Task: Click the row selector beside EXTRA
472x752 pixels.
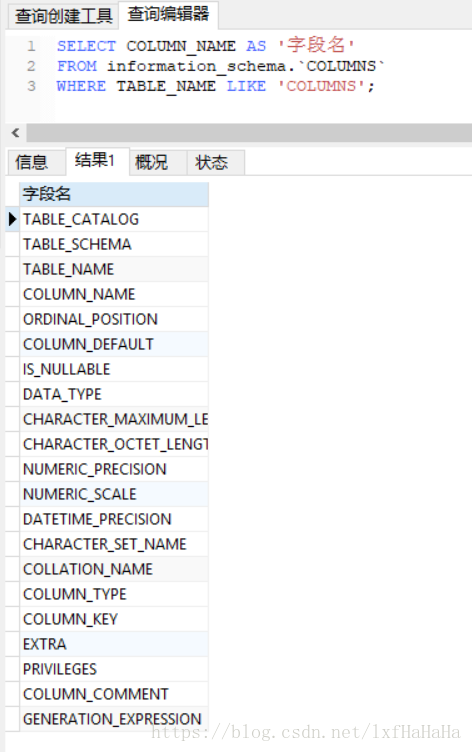Action: [x=12, y=644]
